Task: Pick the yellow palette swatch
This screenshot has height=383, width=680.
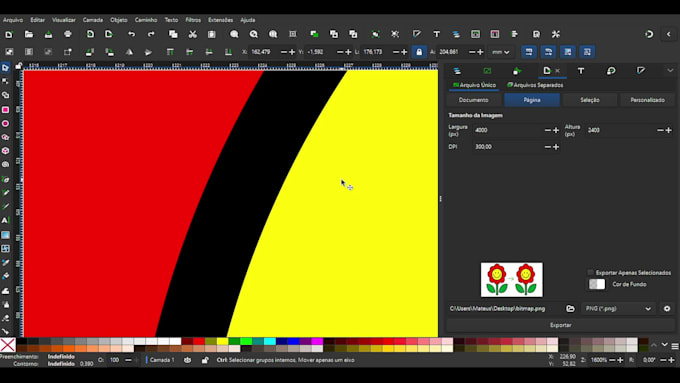Action: click(222, 342)
